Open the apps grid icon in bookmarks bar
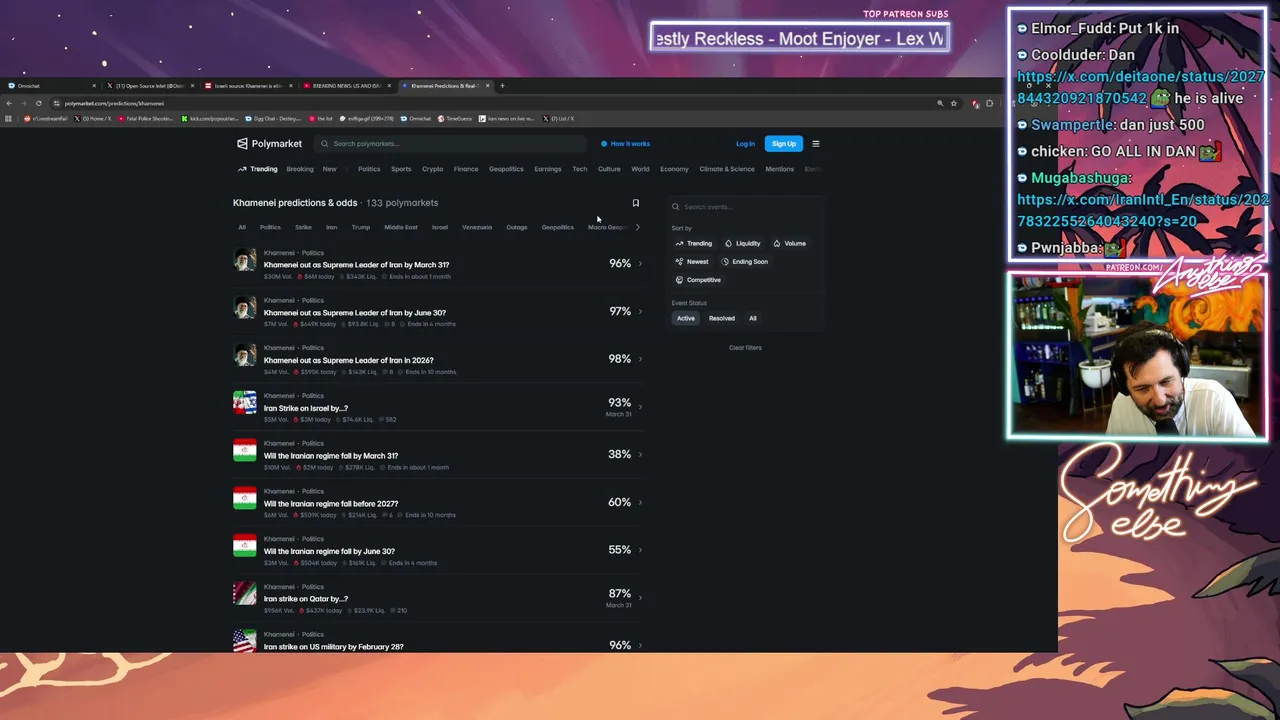Image resolution: width=1280 pixels, height=720 pixels. click(8, 119)
